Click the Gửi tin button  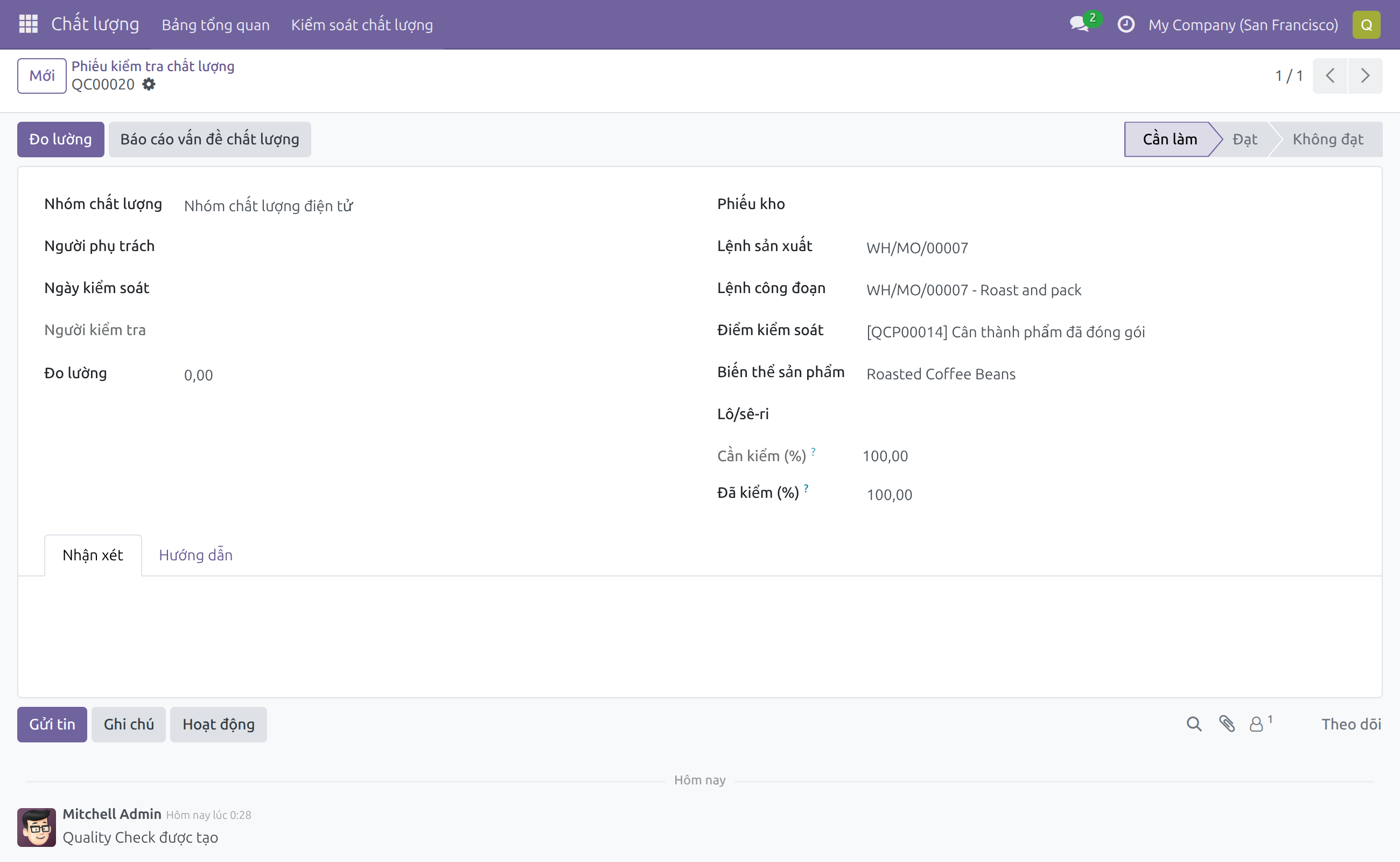tap(52, 724)
